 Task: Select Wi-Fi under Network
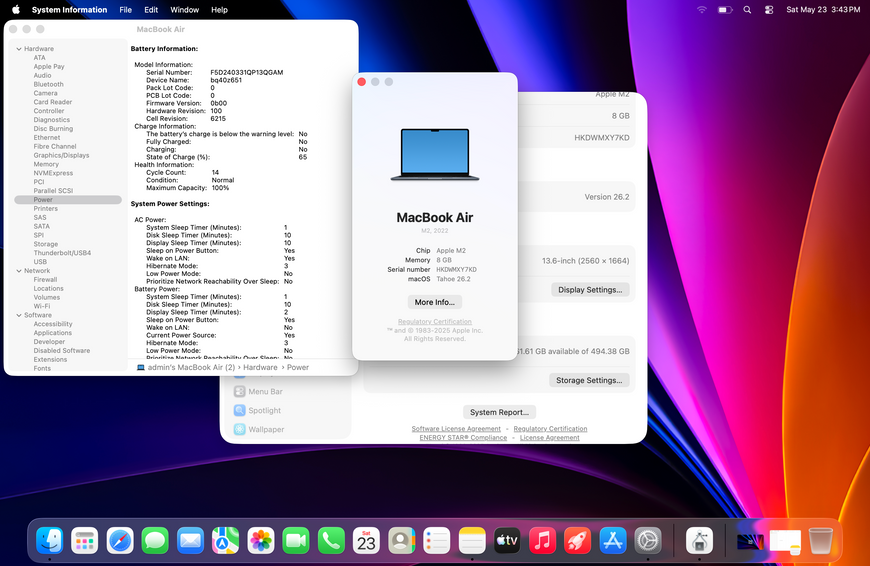point(42,306)
